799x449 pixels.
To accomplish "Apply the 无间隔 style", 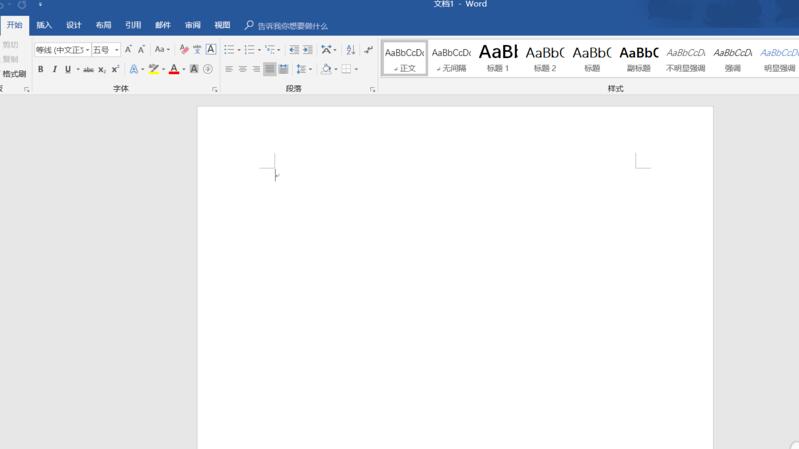I will coord(451,59).
